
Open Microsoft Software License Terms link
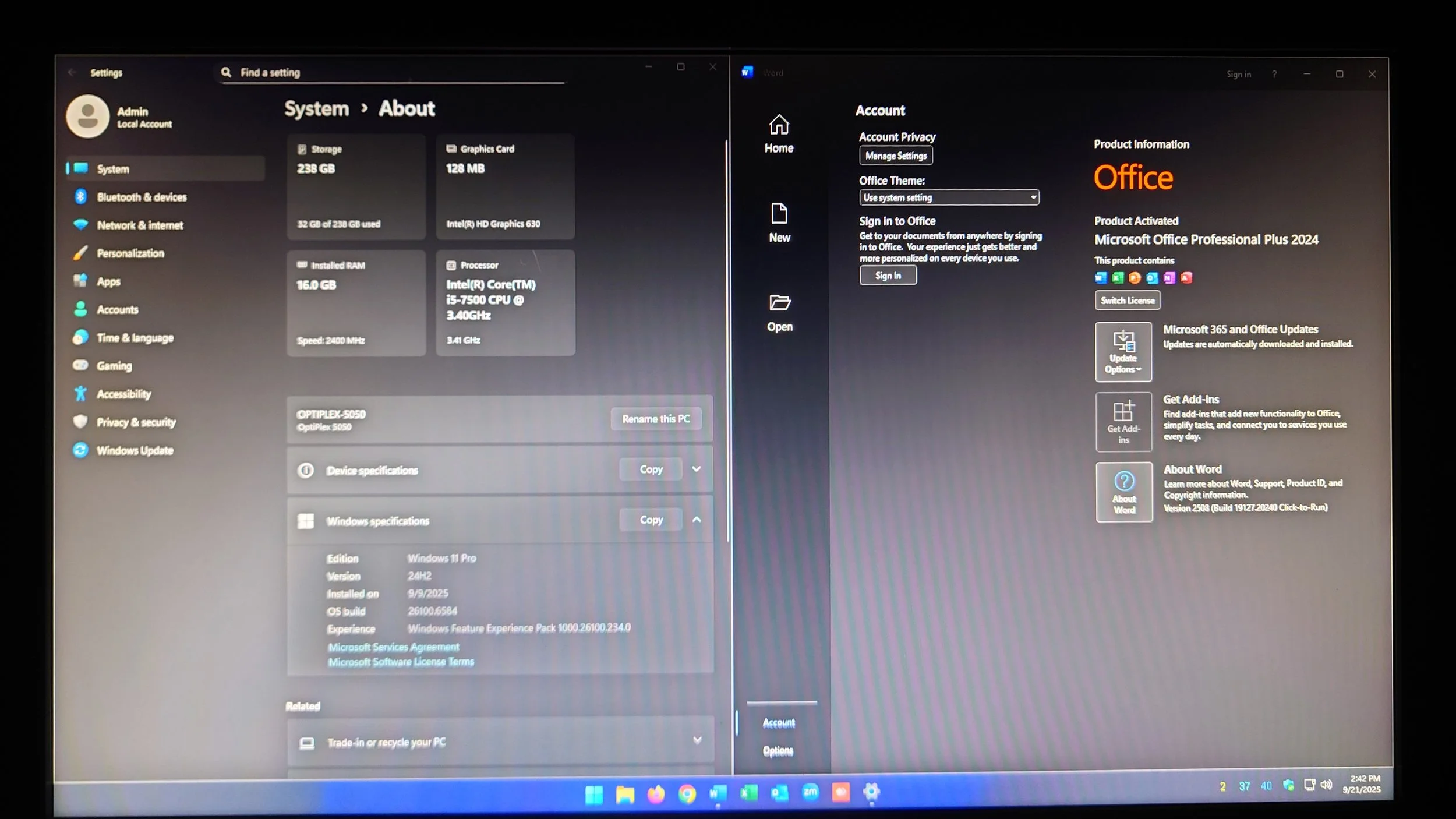(401, 662)
